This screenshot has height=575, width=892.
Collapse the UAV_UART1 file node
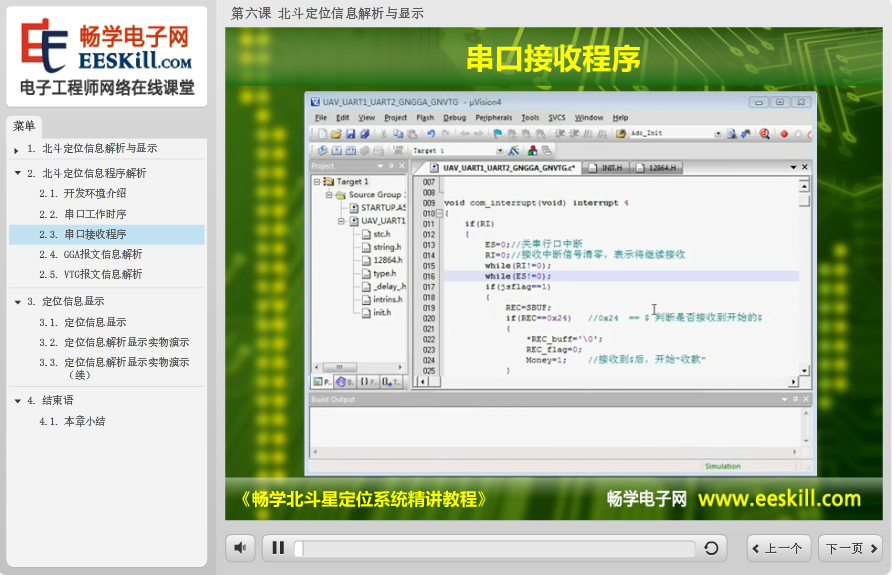click(341, 221)
